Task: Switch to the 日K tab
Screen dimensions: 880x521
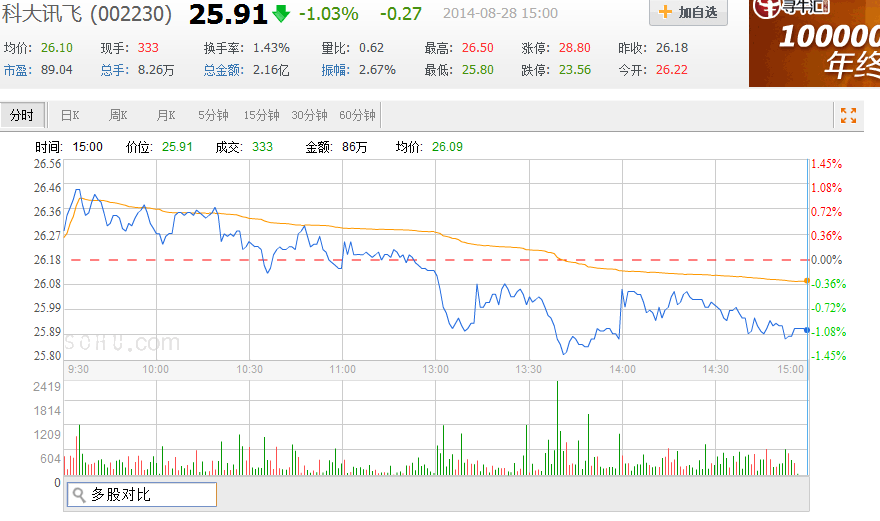Action: tap(70, 115)
